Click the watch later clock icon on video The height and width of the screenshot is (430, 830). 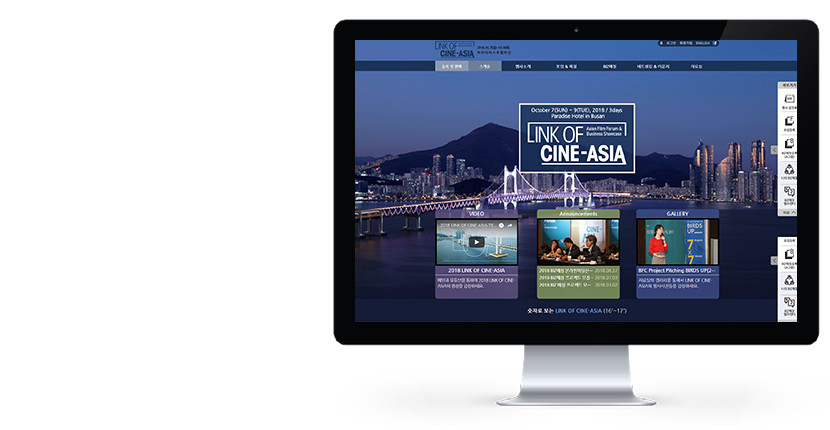tap(503, 226)
